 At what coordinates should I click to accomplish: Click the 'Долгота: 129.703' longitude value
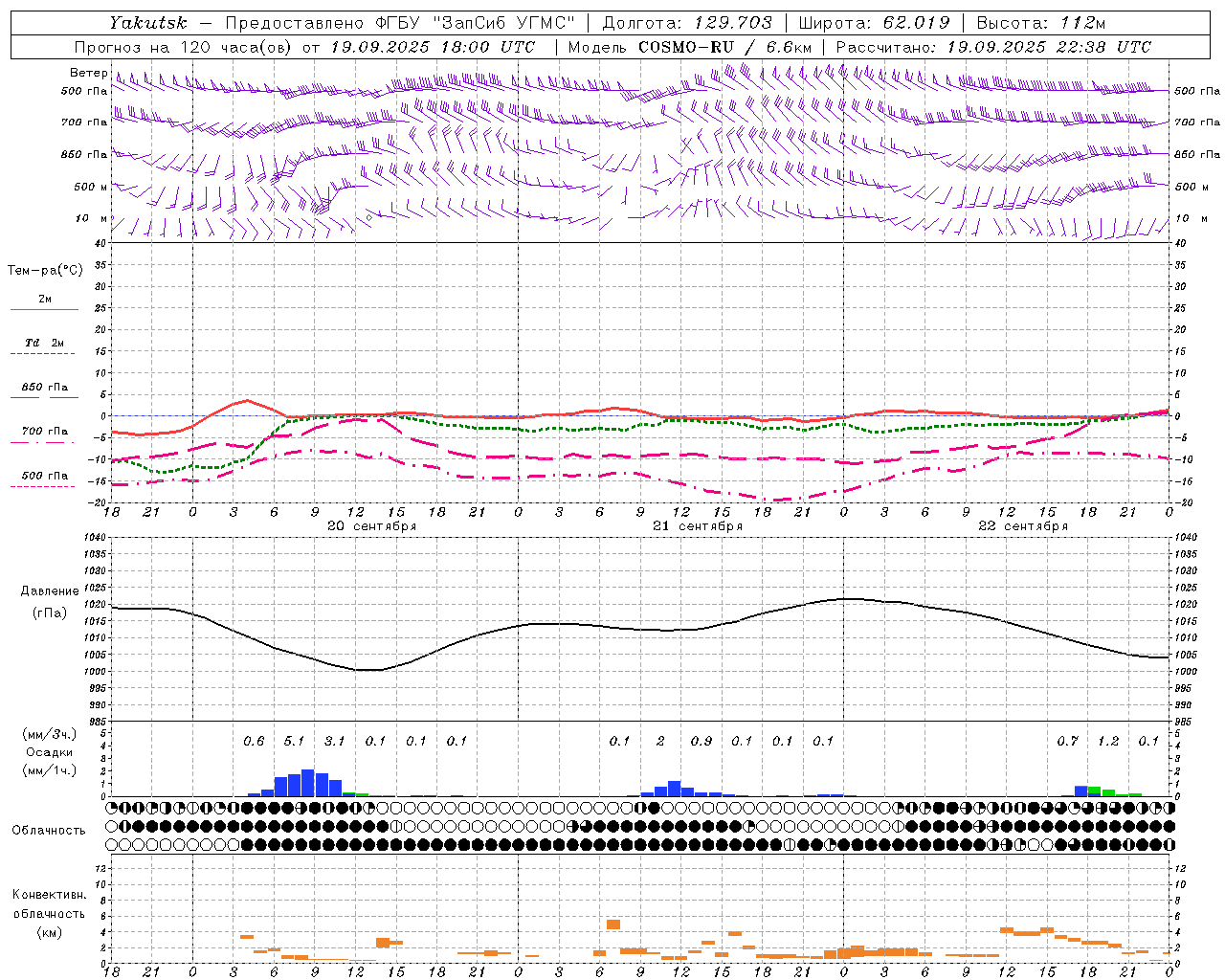click(x=687, y=22)
